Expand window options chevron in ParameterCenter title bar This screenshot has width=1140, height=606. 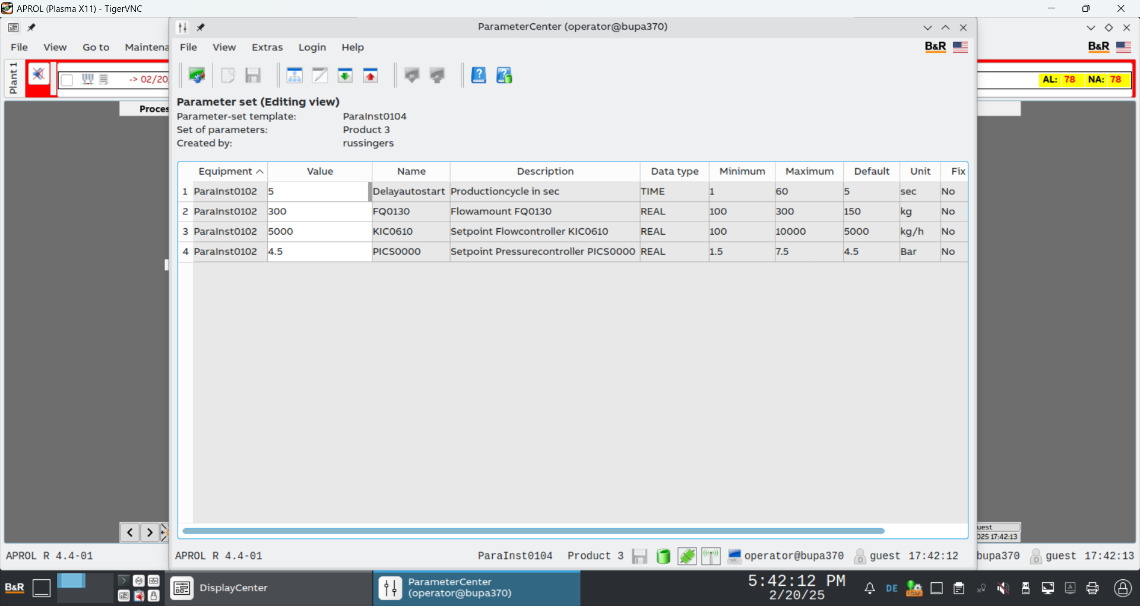pos(927,28)
